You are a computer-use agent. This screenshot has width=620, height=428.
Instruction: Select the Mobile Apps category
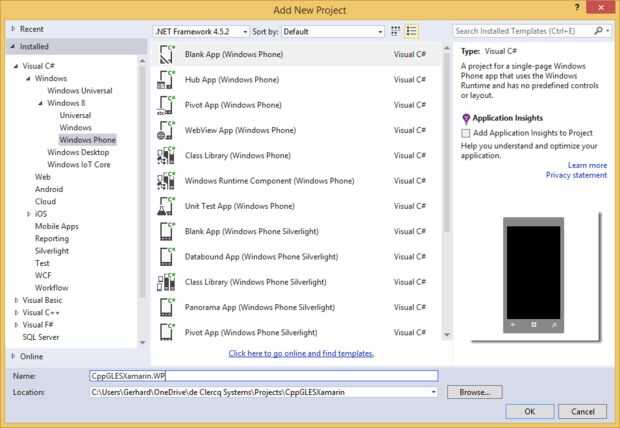57,226
